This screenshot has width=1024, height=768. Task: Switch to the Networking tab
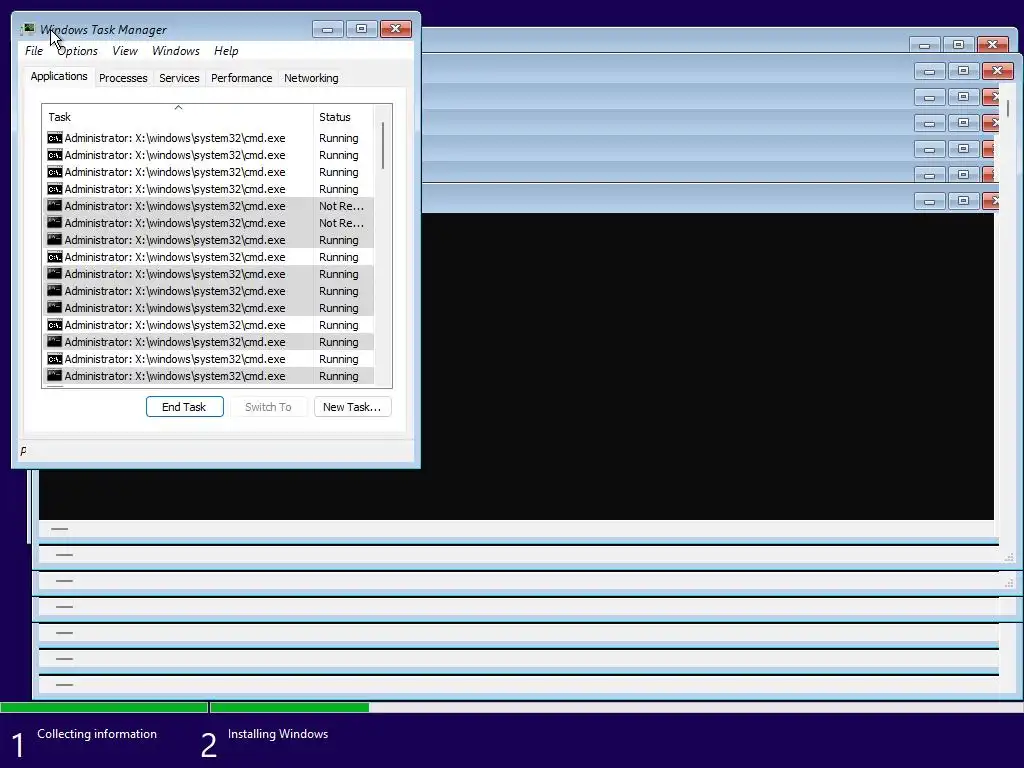311,78
